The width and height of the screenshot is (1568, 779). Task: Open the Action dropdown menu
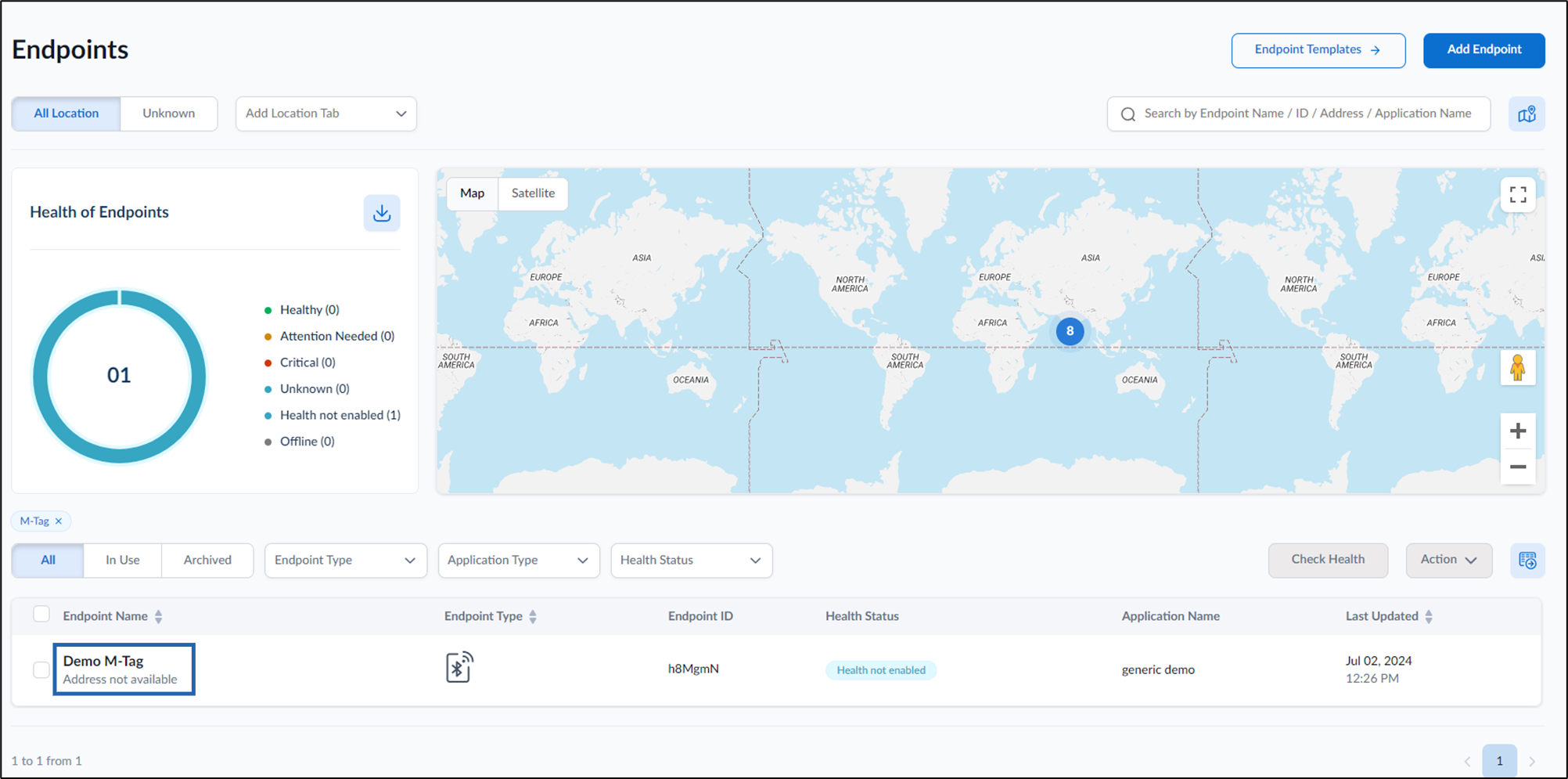click(x=1449, y=561)
